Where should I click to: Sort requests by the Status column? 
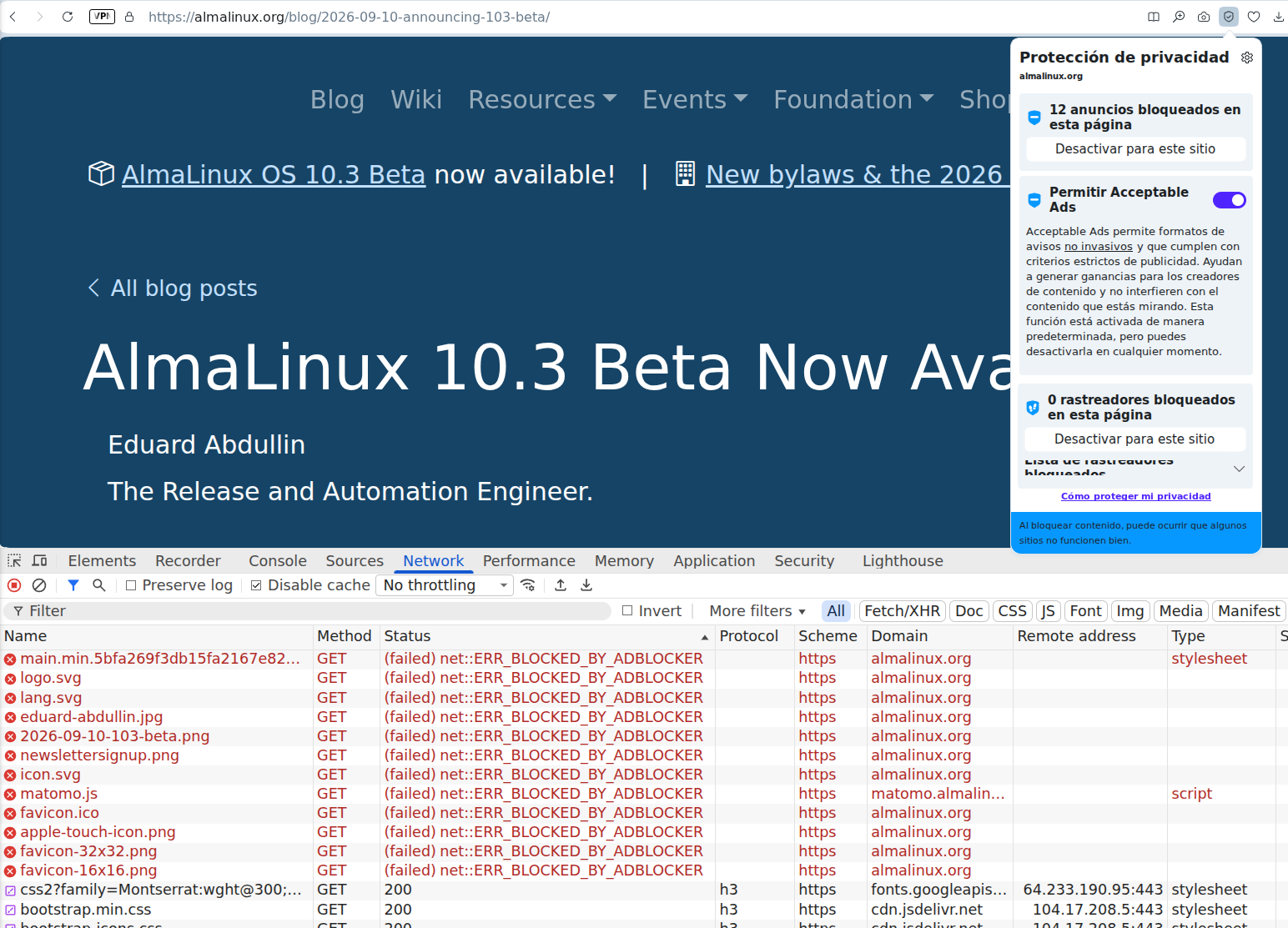pos(546,636)
